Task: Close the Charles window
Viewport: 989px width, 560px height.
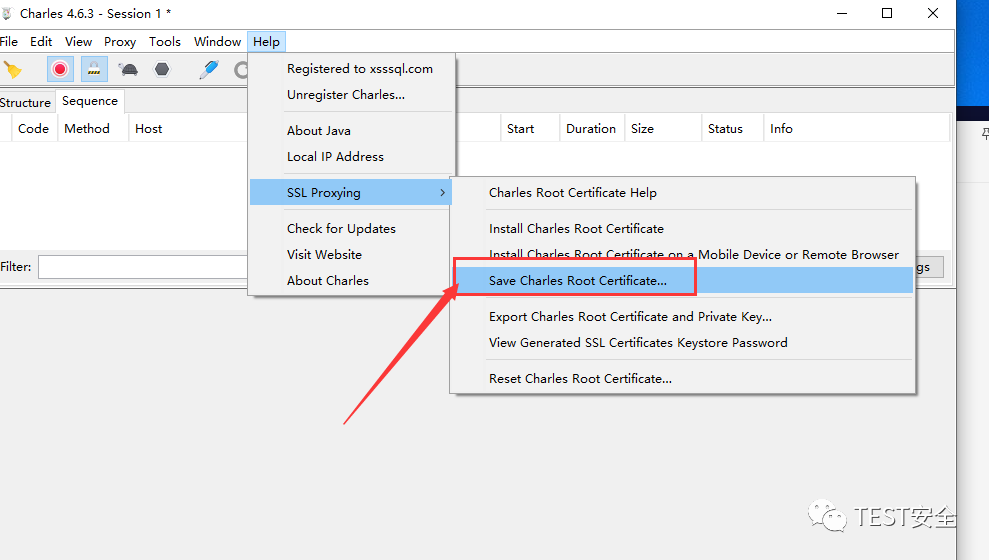Action: (933, 13)
